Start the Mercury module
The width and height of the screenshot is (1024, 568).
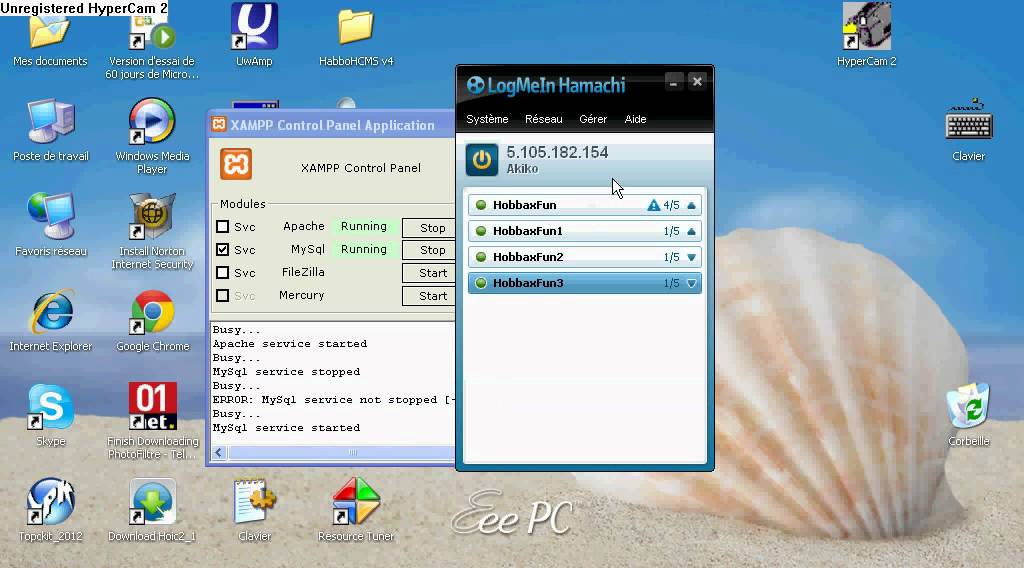point(429,296)
